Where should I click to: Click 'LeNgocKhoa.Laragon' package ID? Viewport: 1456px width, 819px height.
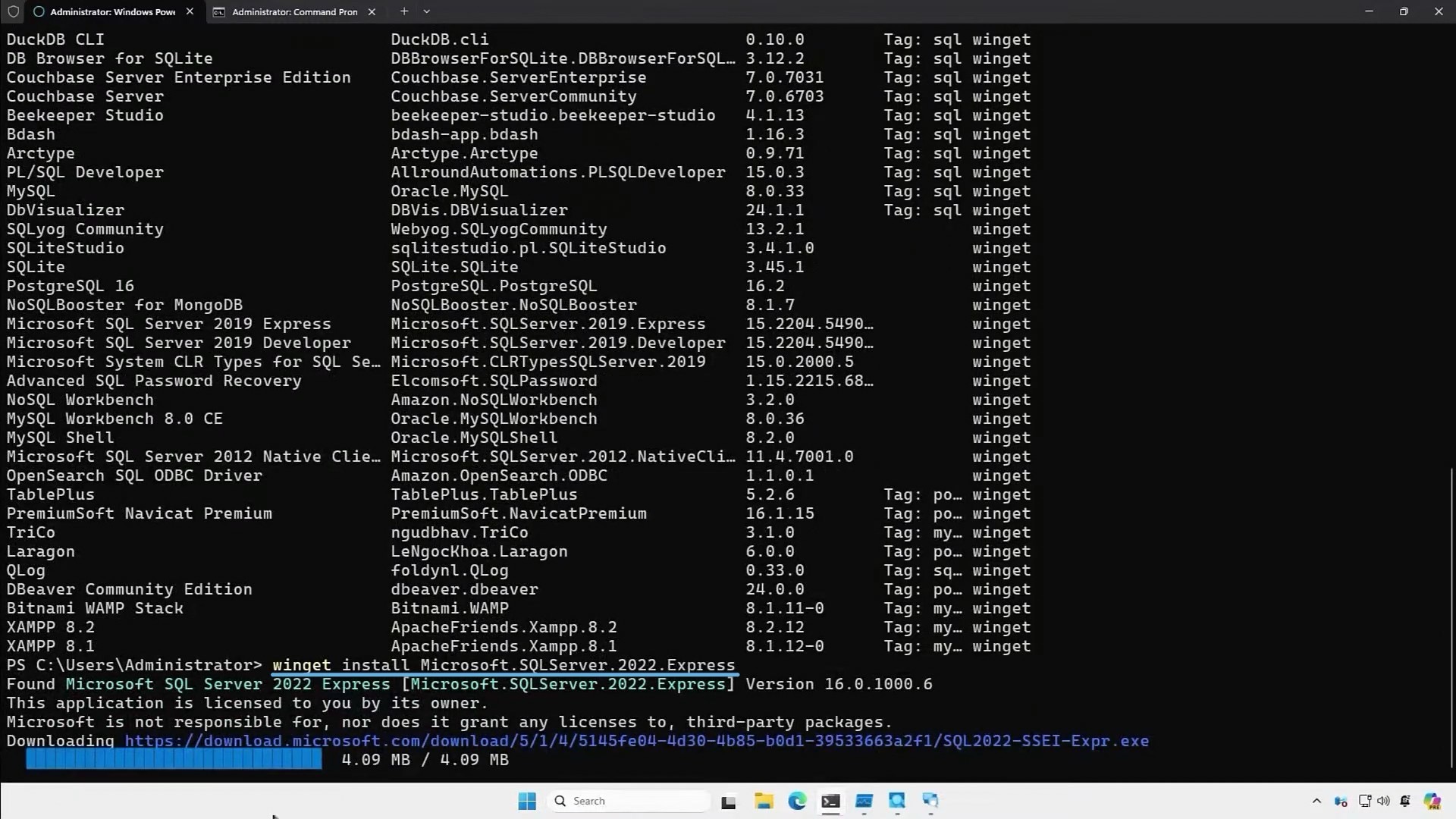click(479, 551)
